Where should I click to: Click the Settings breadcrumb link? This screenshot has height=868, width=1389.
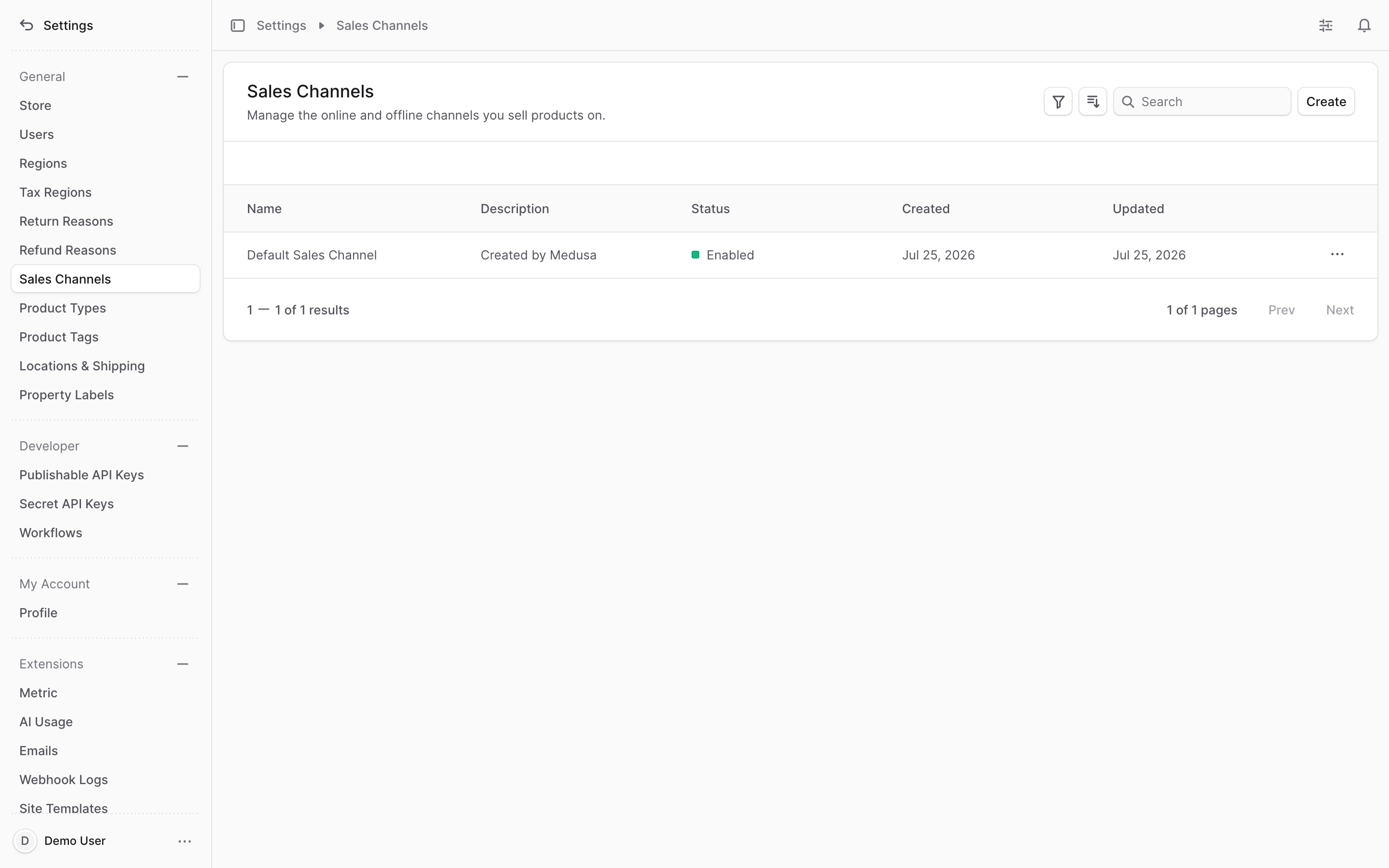[281, 25]
